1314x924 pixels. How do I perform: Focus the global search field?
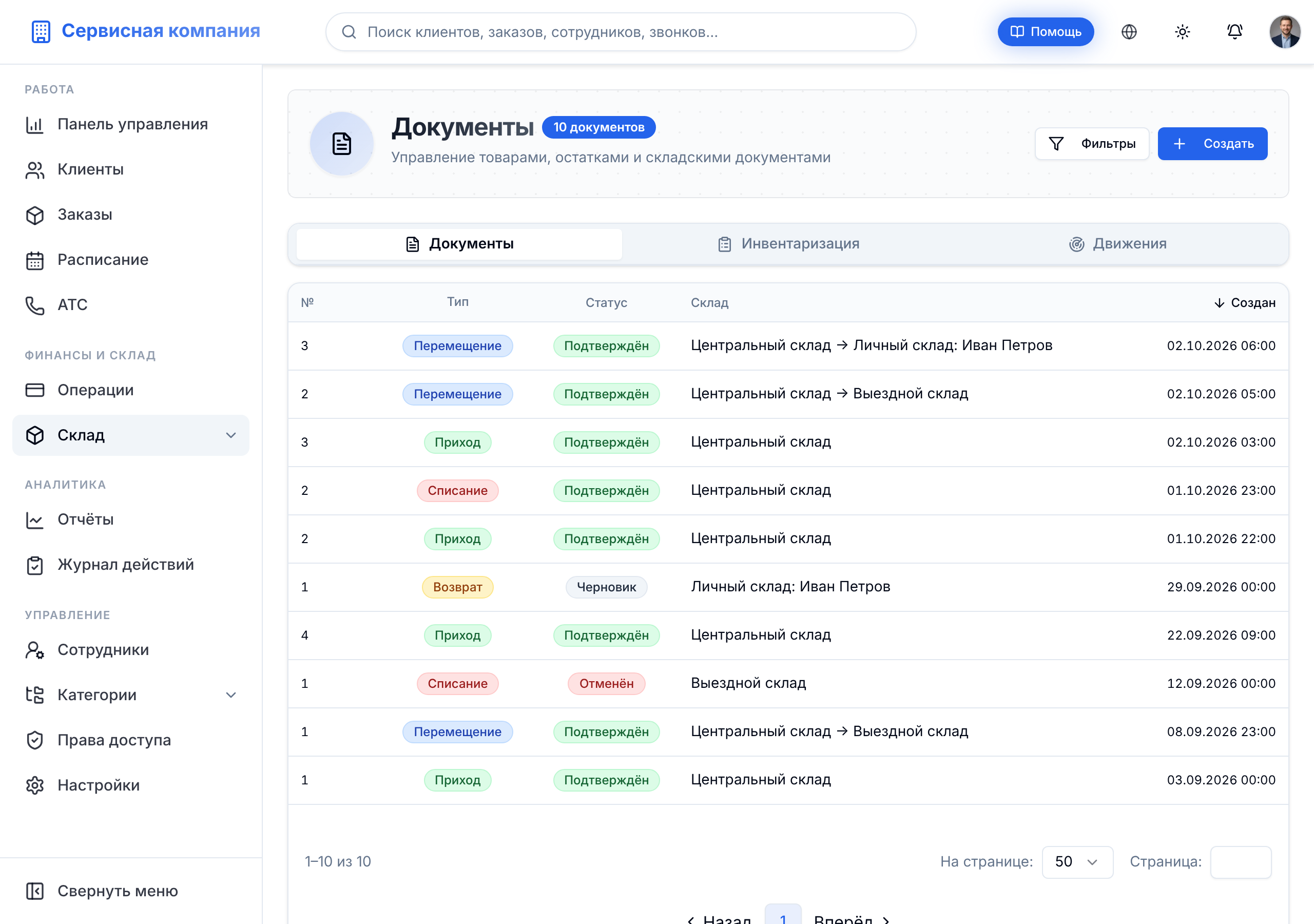[621, 32]
